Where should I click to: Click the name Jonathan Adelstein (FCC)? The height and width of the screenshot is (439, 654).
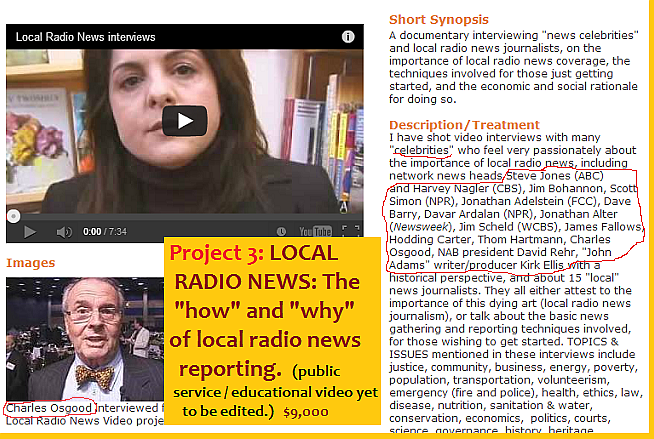[x=529, y=201]
